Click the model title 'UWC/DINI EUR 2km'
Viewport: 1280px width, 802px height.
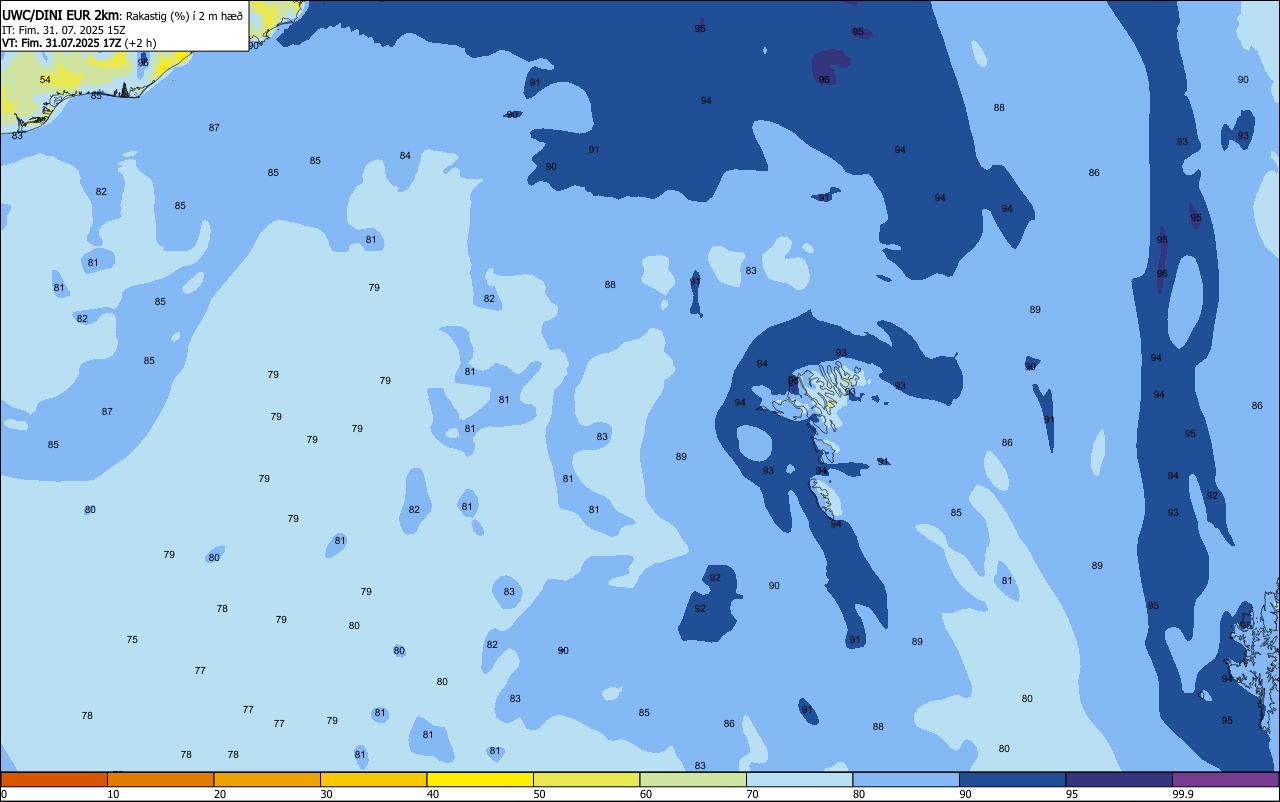pos(61,15)
